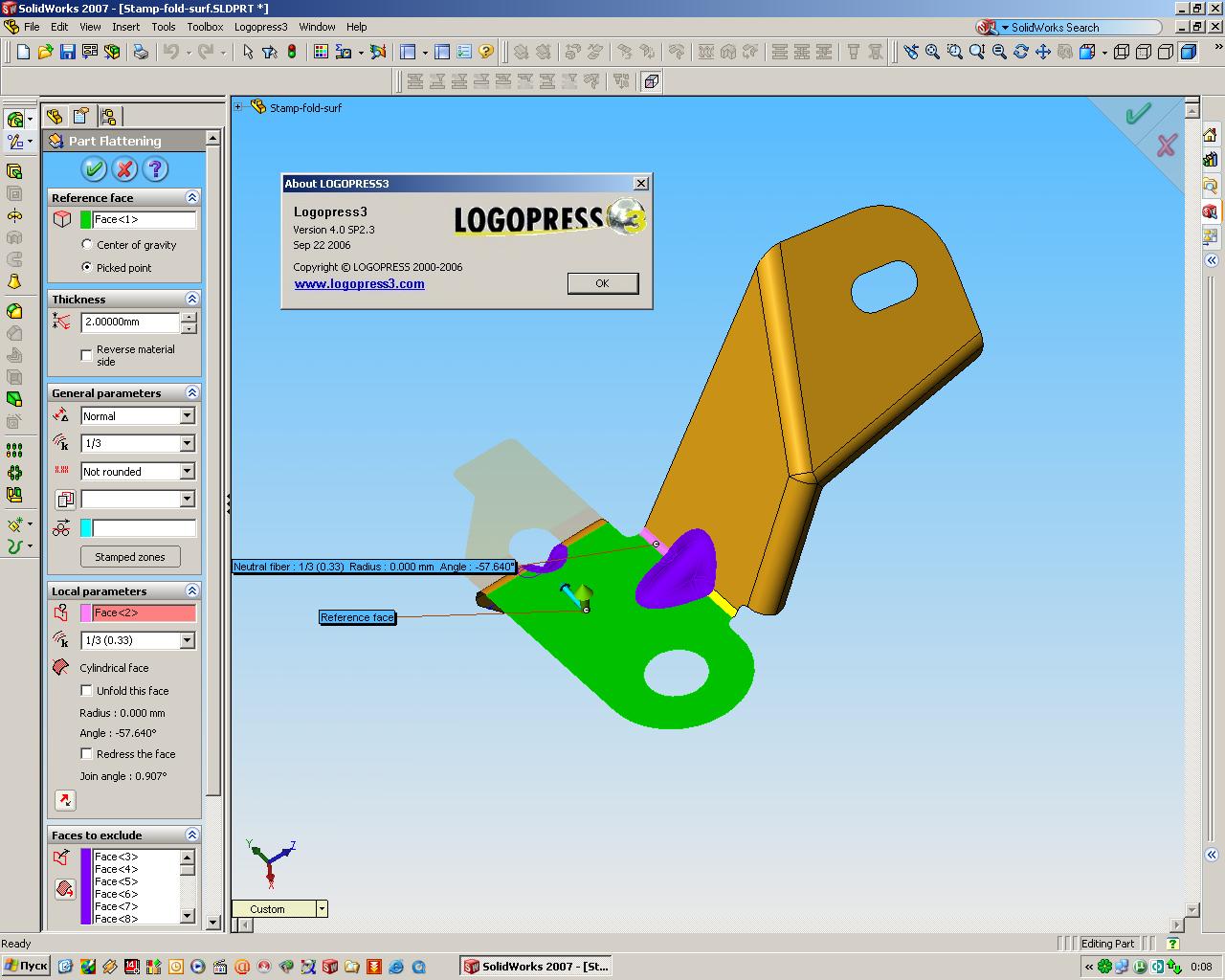This screenshot has width=1225, height=980.
Task: Open the PropertyManager tab icon
Action: (x=81, y=117)
